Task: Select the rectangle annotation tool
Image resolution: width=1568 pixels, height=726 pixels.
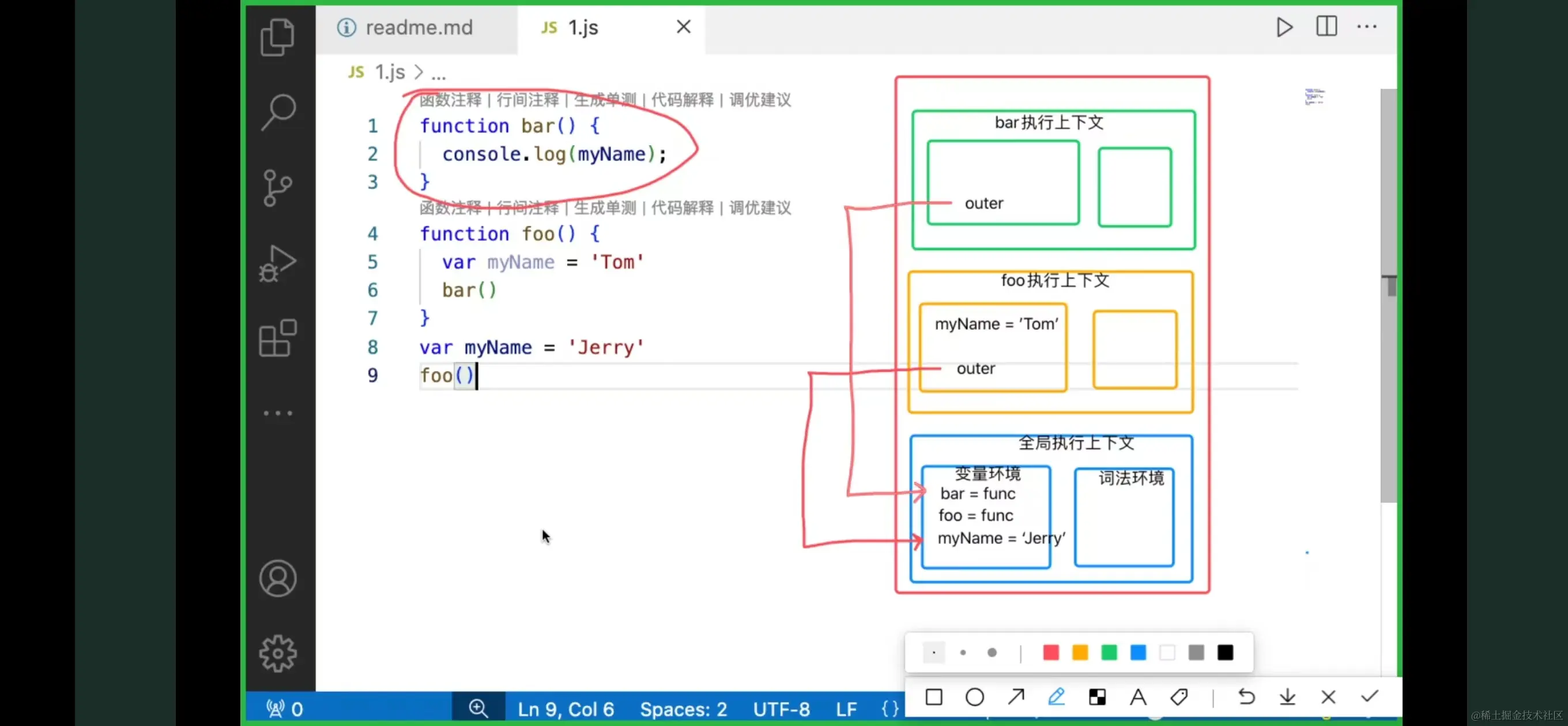Action: click(x=934, y=696)
